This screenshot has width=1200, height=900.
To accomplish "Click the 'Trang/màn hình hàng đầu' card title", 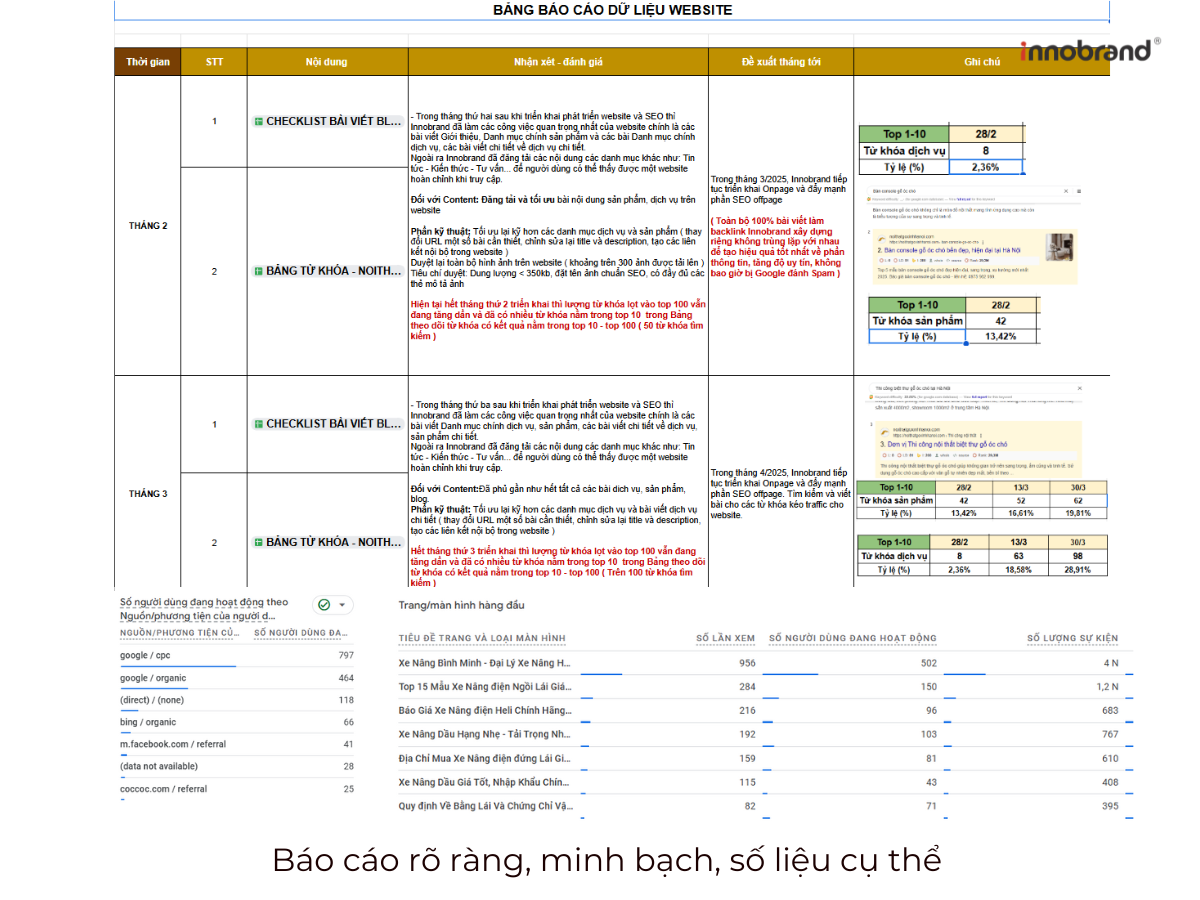I will tap(461, 605).
